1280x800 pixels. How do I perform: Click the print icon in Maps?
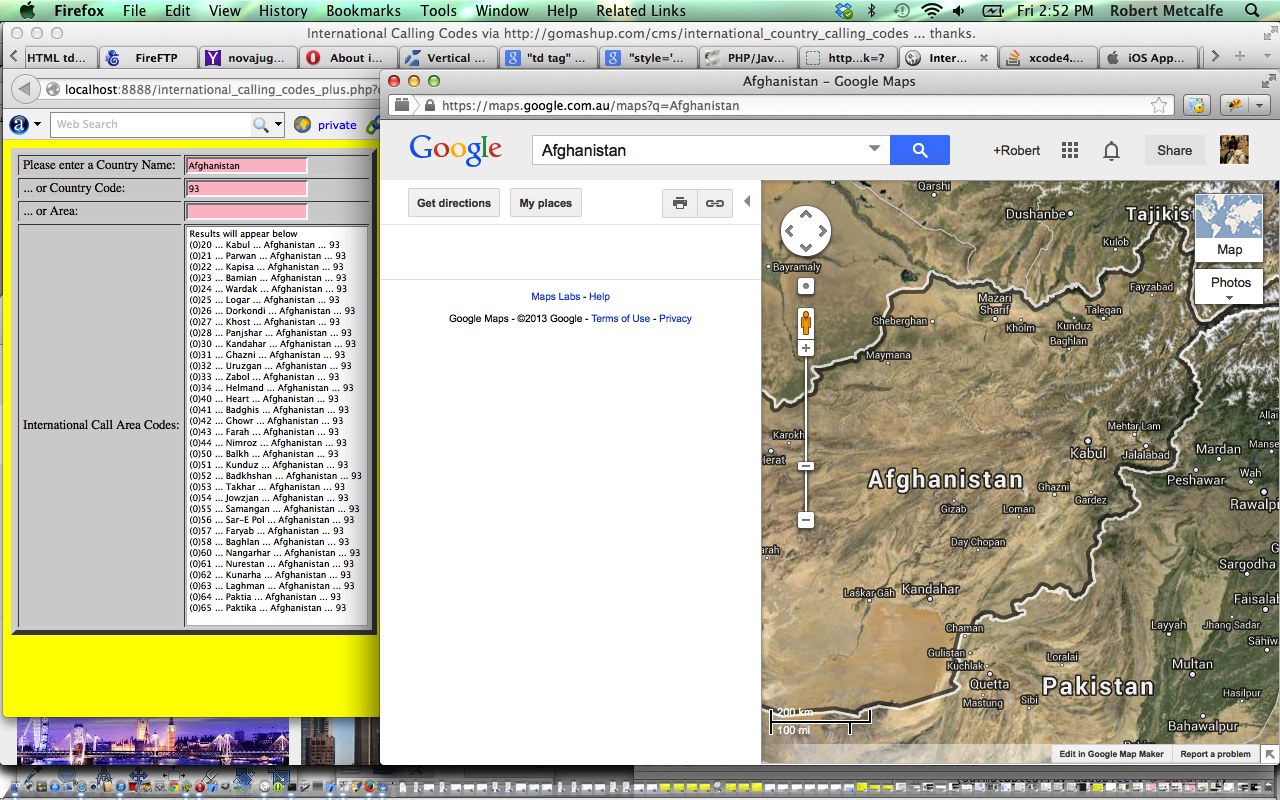tap(680, 203)
